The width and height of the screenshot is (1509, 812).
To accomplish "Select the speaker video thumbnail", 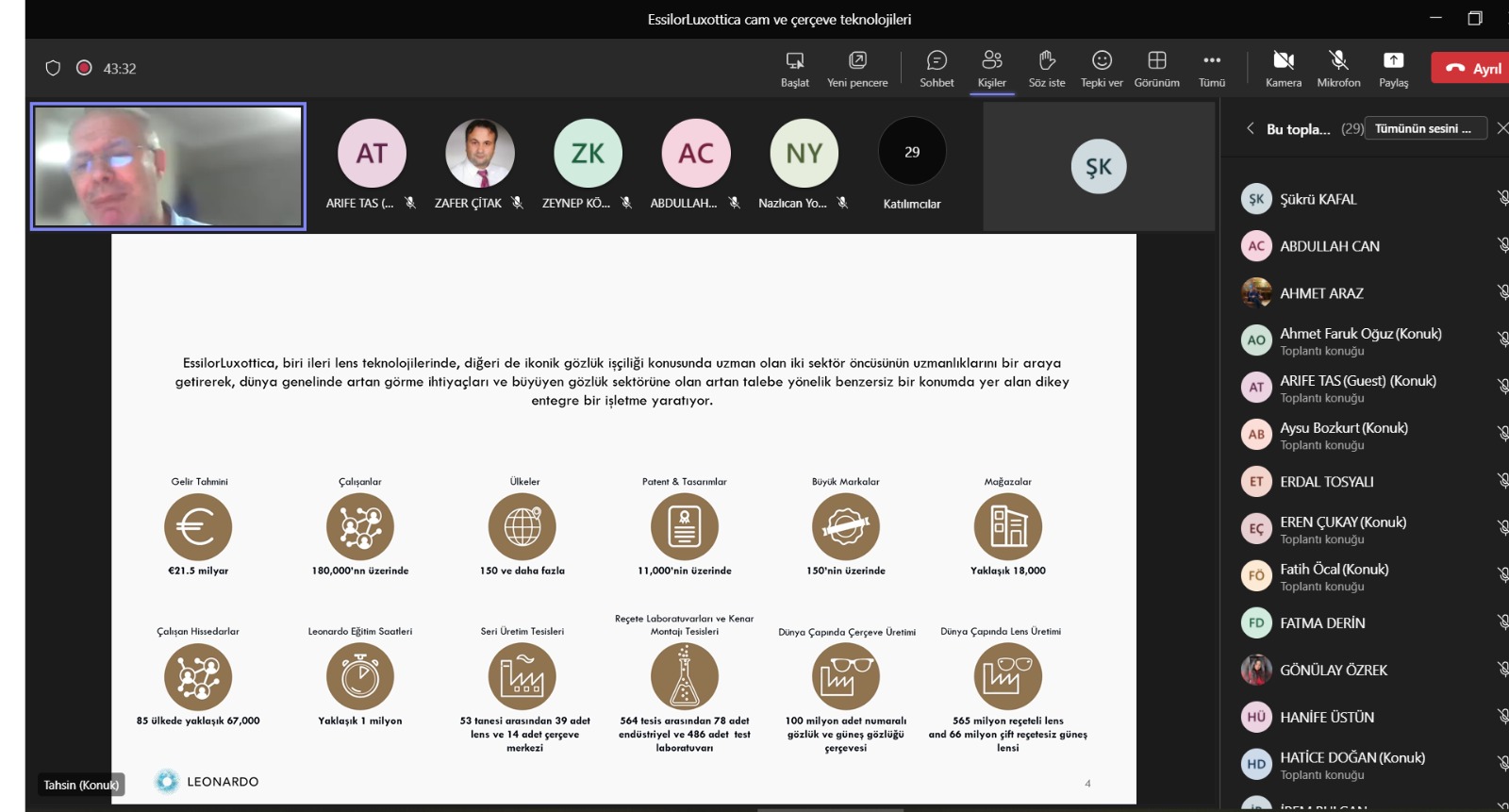I will click(168, 166).
